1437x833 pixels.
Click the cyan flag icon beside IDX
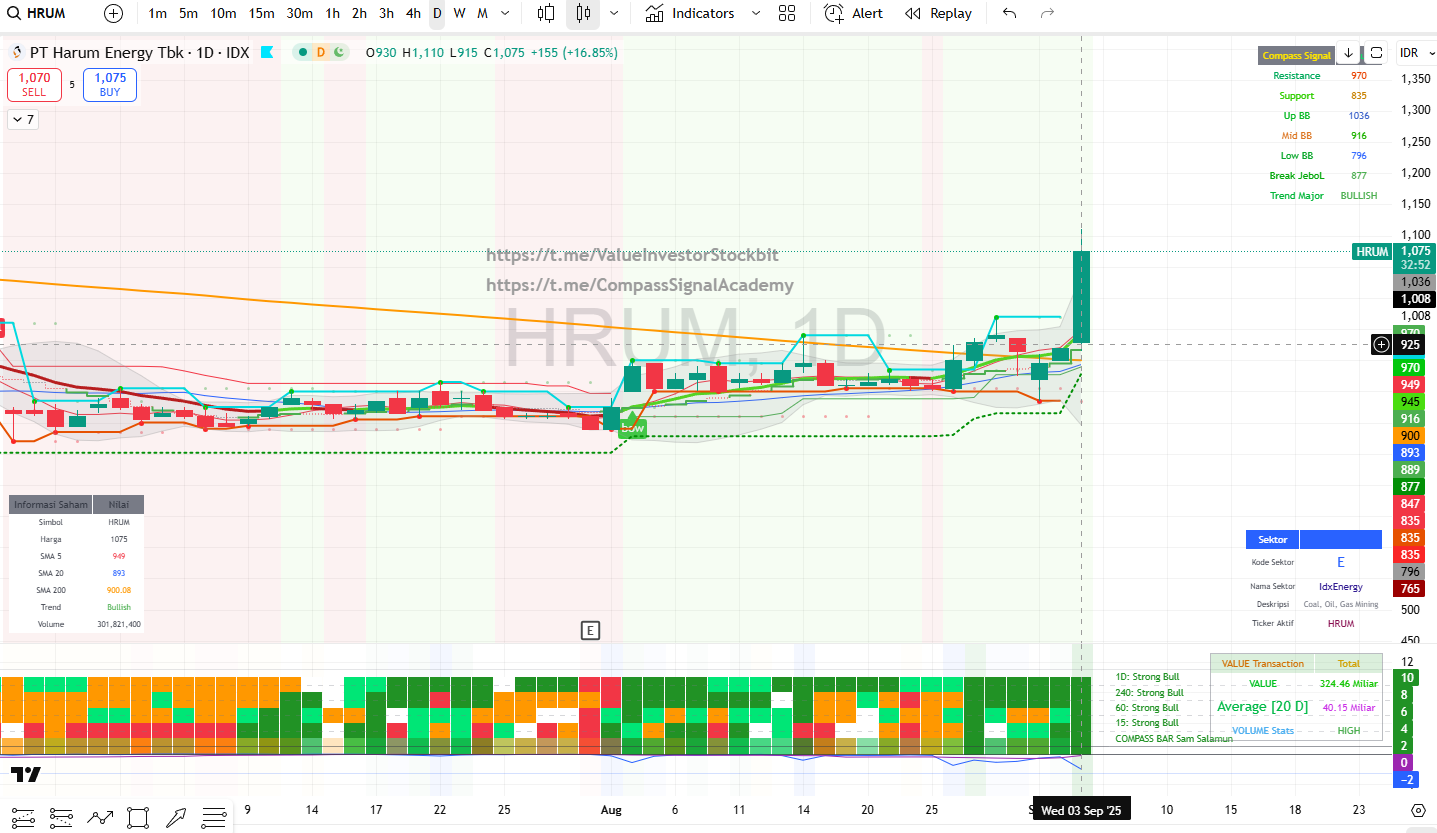point(267,52)
